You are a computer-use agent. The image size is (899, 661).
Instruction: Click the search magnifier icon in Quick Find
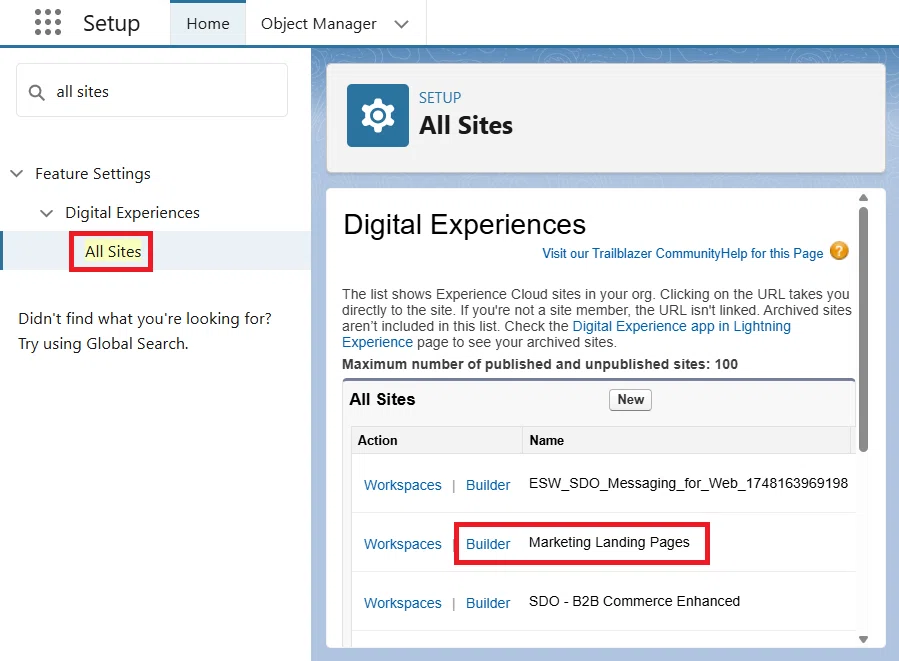coord(37,92)
